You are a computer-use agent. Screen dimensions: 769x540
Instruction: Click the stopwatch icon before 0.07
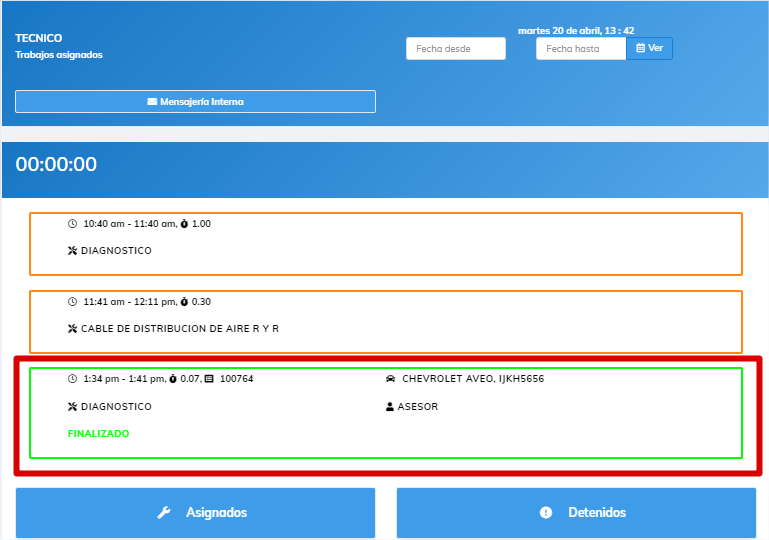pos(173,379)
